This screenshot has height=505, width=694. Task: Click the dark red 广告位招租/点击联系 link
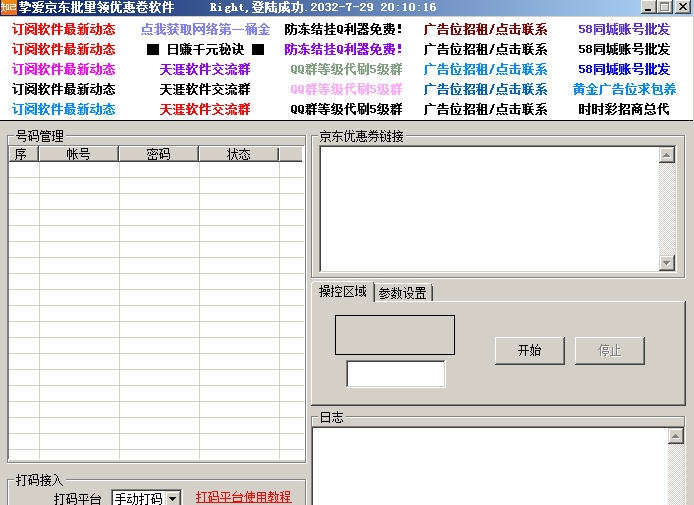[x=485, y=29]
